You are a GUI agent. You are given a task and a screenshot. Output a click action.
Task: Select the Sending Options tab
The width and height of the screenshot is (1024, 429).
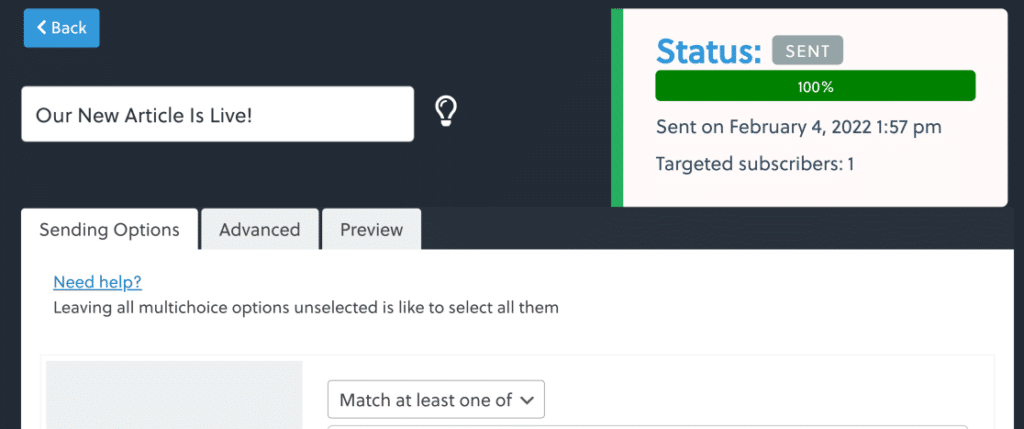(110, 229)
